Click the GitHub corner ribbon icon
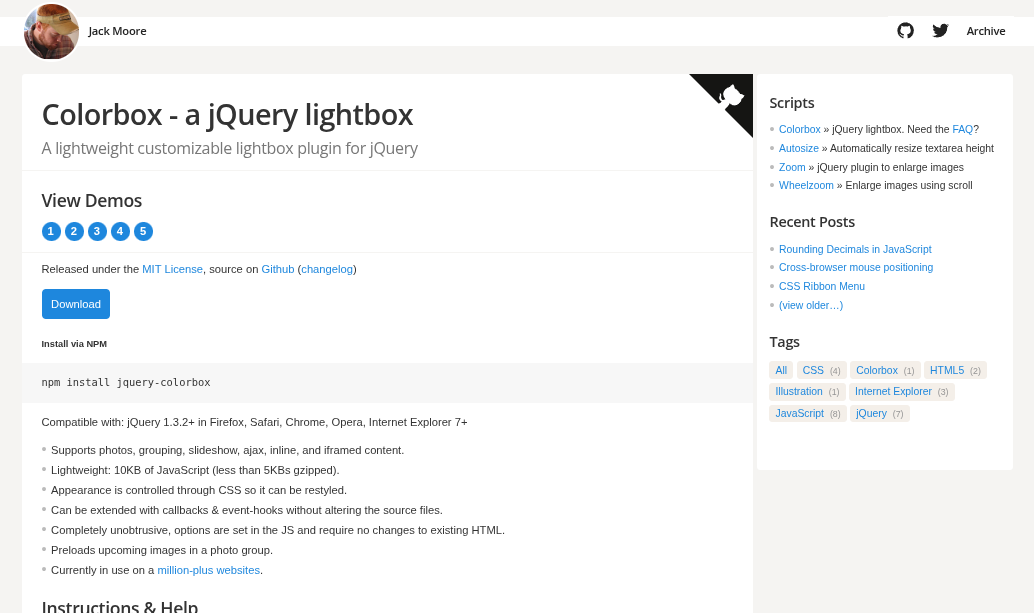The width and height of the screenshot is (1034, 613). click(x=732, y=95)
